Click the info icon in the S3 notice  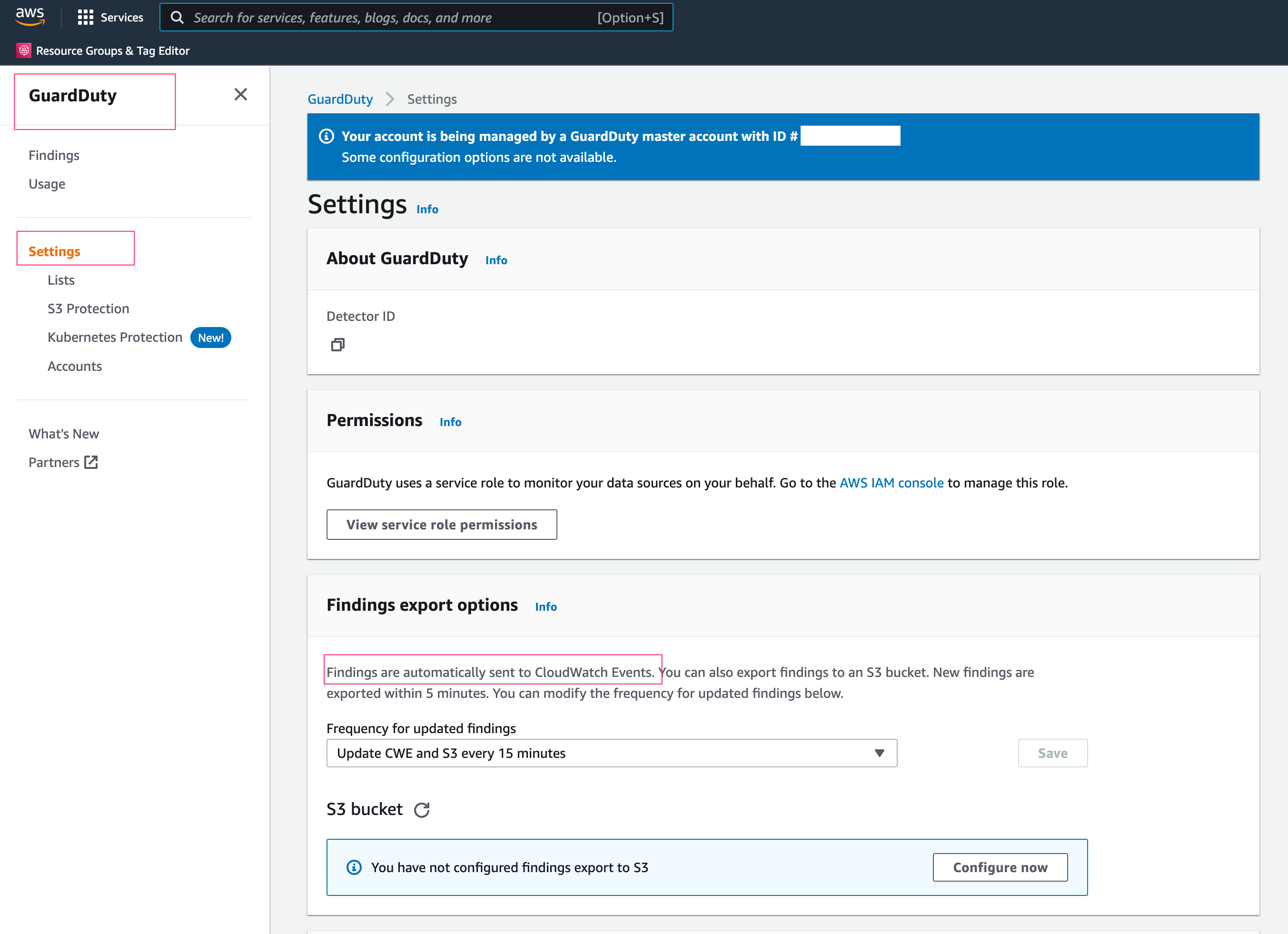coord(354,867)
